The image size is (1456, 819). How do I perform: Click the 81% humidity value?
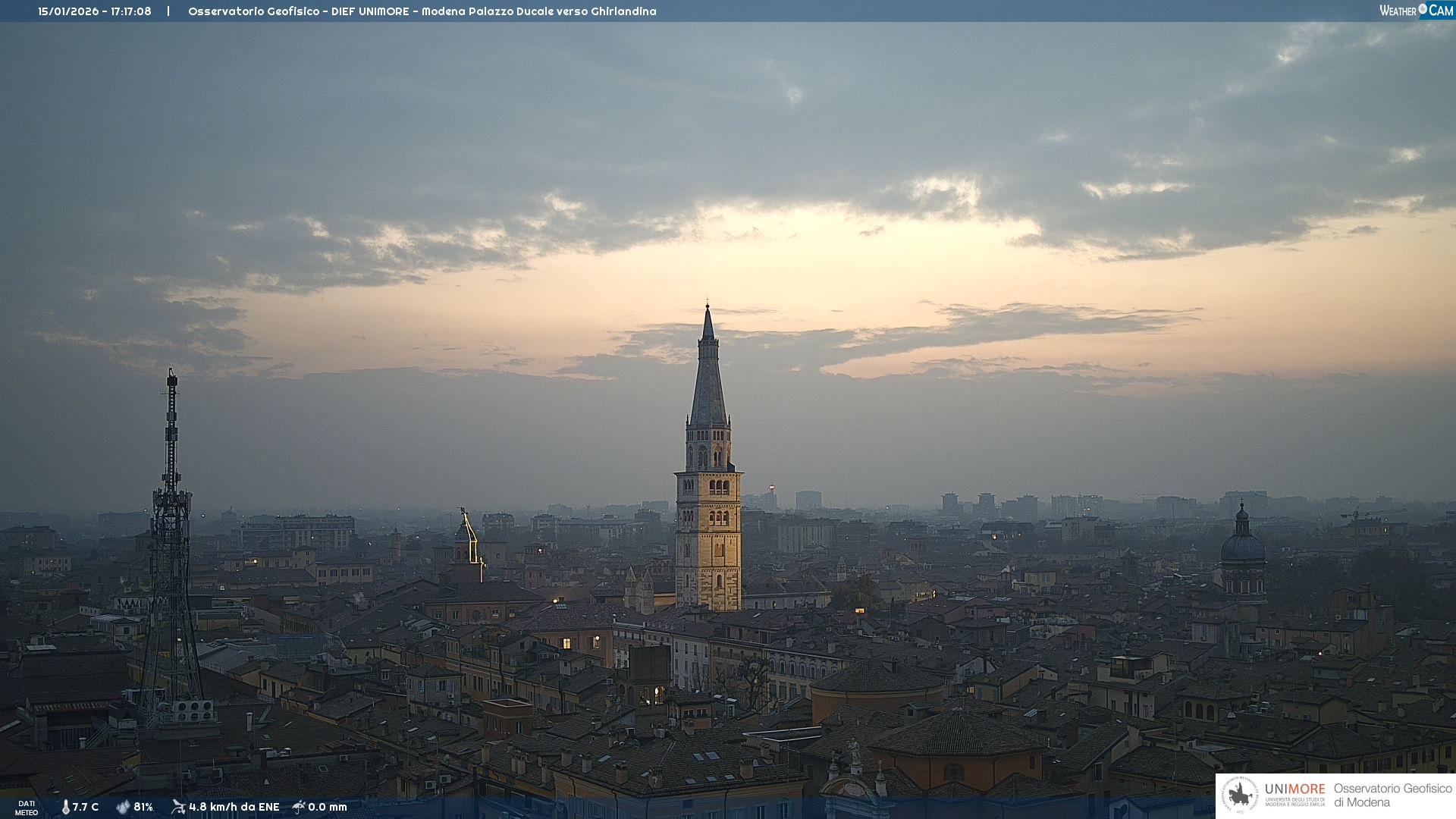[143, 807]
